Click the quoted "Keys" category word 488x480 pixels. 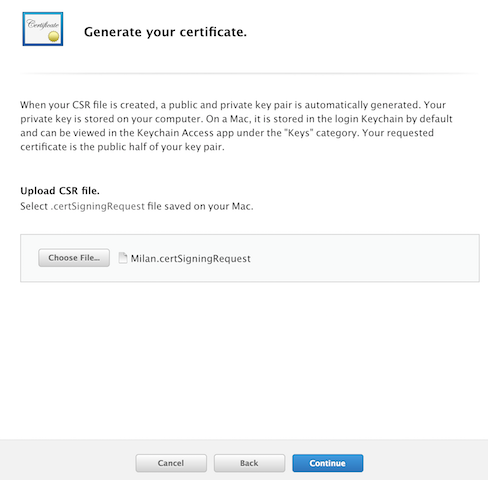click(298, 133)
